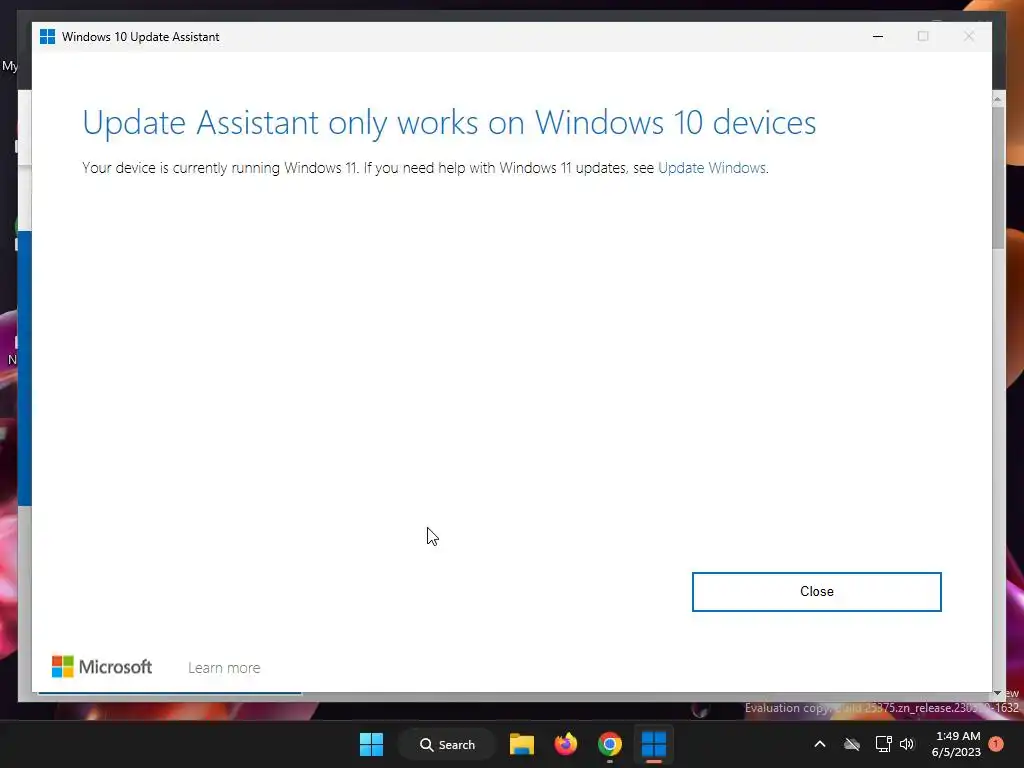Open the notification badge
The width and height of the screenshot is (1024, 768).
(996, 744)
